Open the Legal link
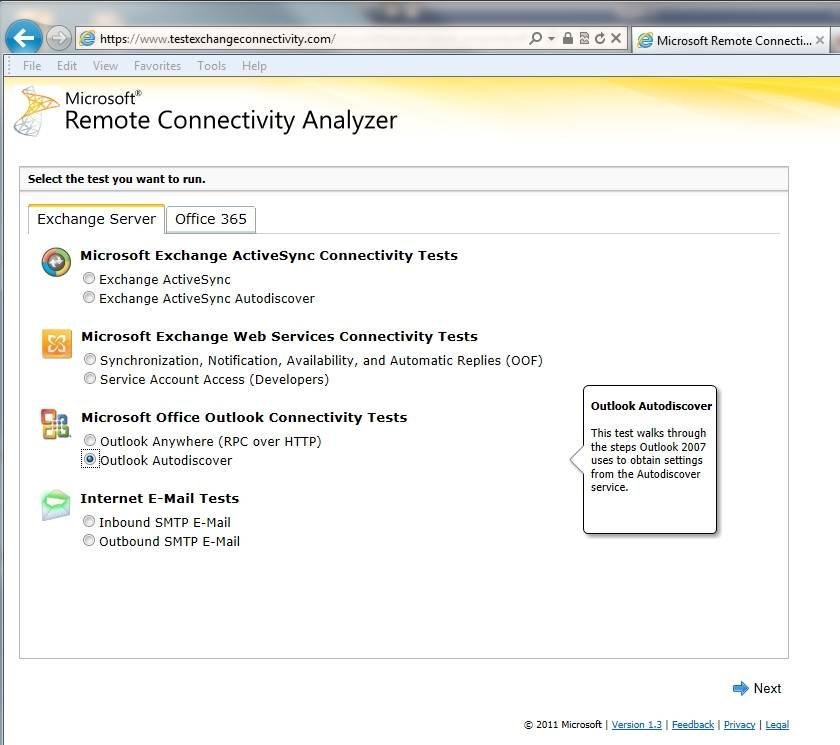This screenshot has height=745, width=840. 777,725
